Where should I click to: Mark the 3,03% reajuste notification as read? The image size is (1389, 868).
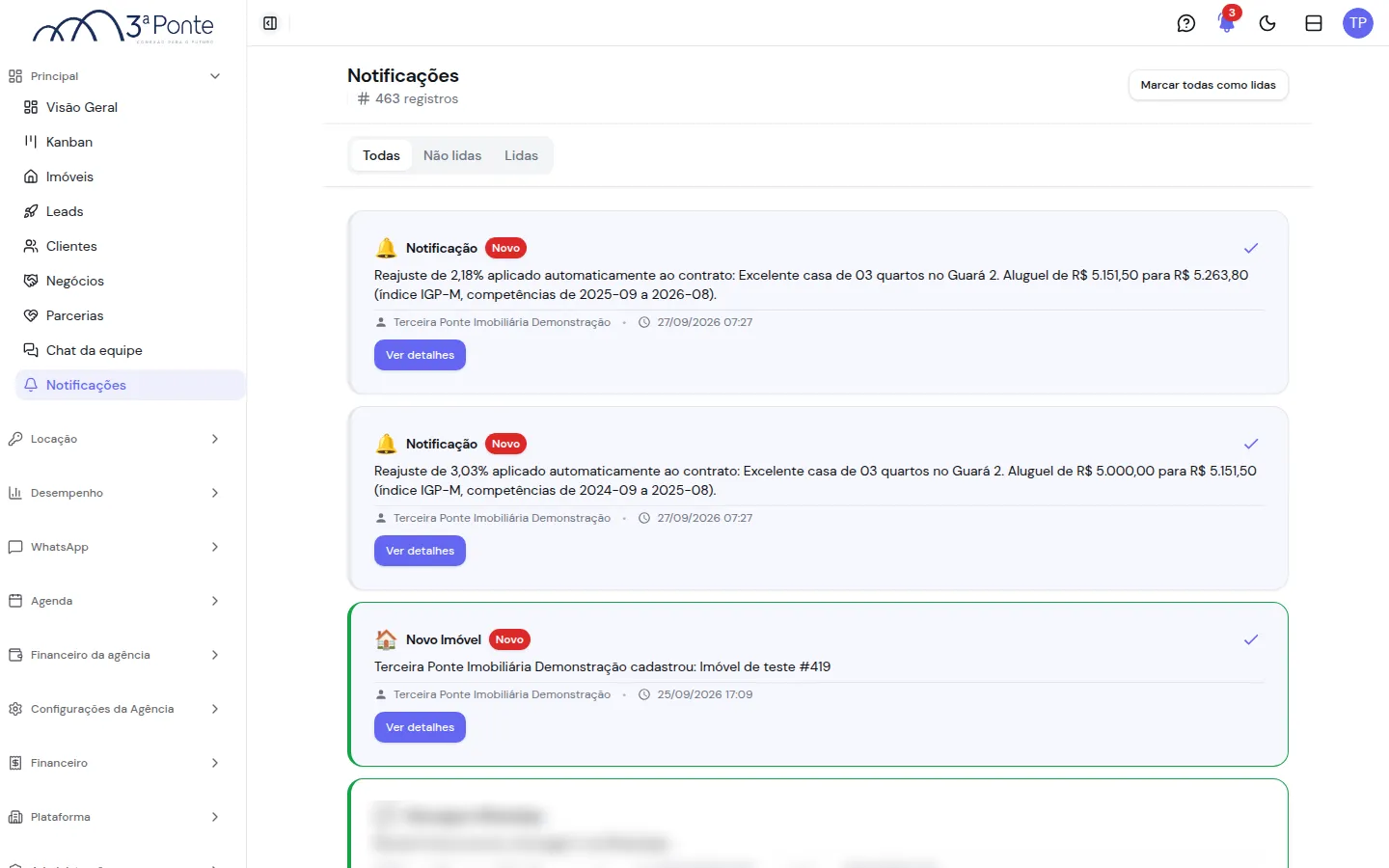(x=1251, y=444)
